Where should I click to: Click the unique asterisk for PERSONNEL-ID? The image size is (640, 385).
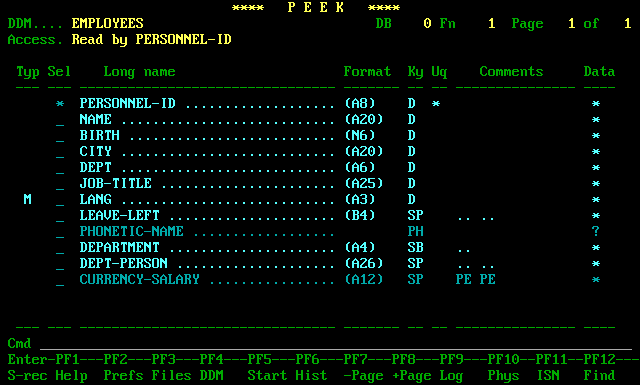(x=436, y=104)
